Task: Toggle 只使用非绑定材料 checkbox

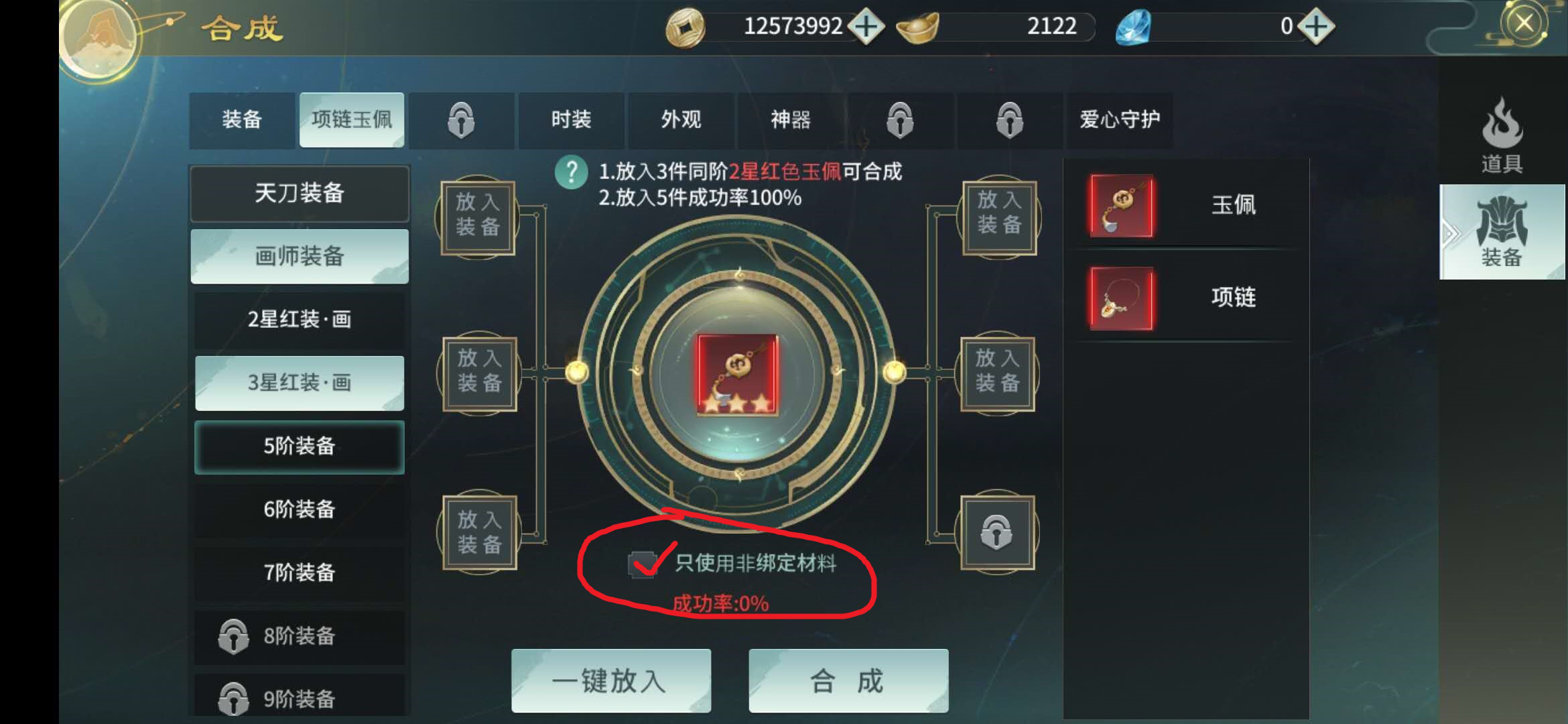Action: pos(642,564)
